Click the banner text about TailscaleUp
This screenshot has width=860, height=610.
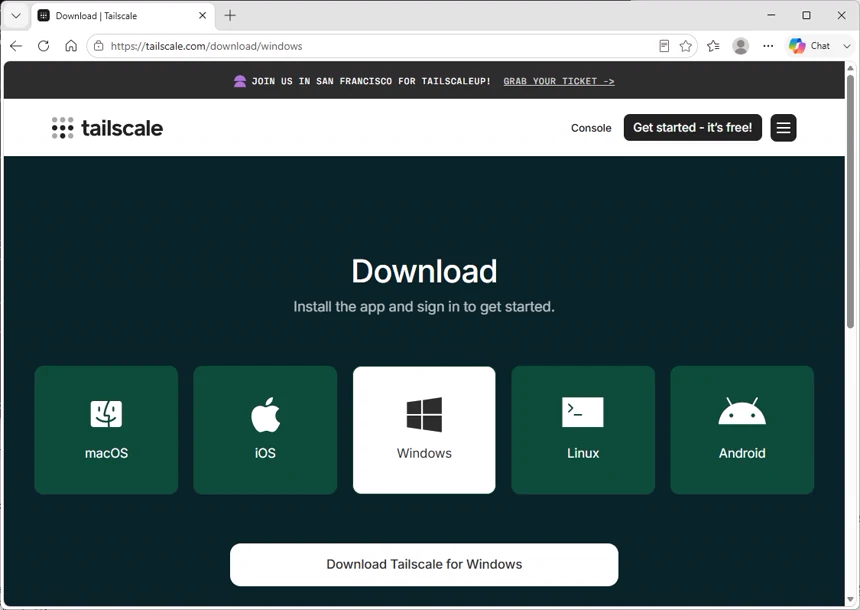(371, 81)
